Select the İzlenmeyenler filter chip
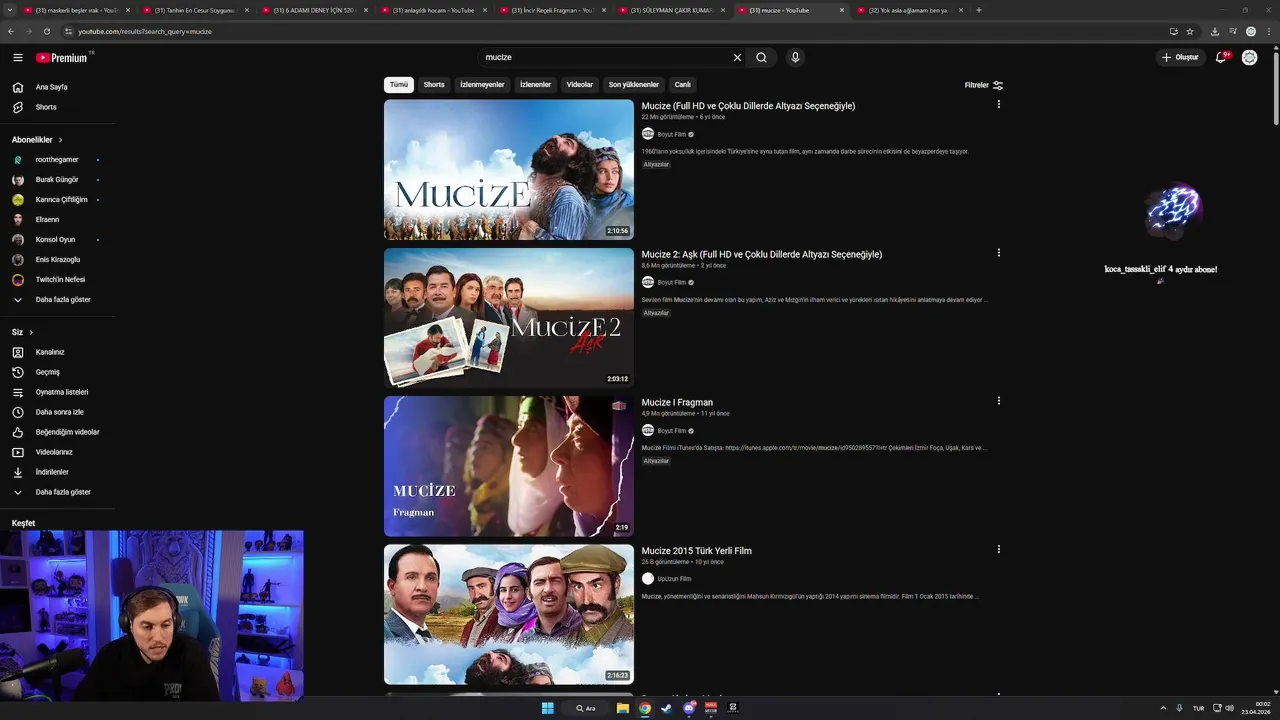Image resolution: width=1280 pixels, height=720 pixels. pos(482,85)
